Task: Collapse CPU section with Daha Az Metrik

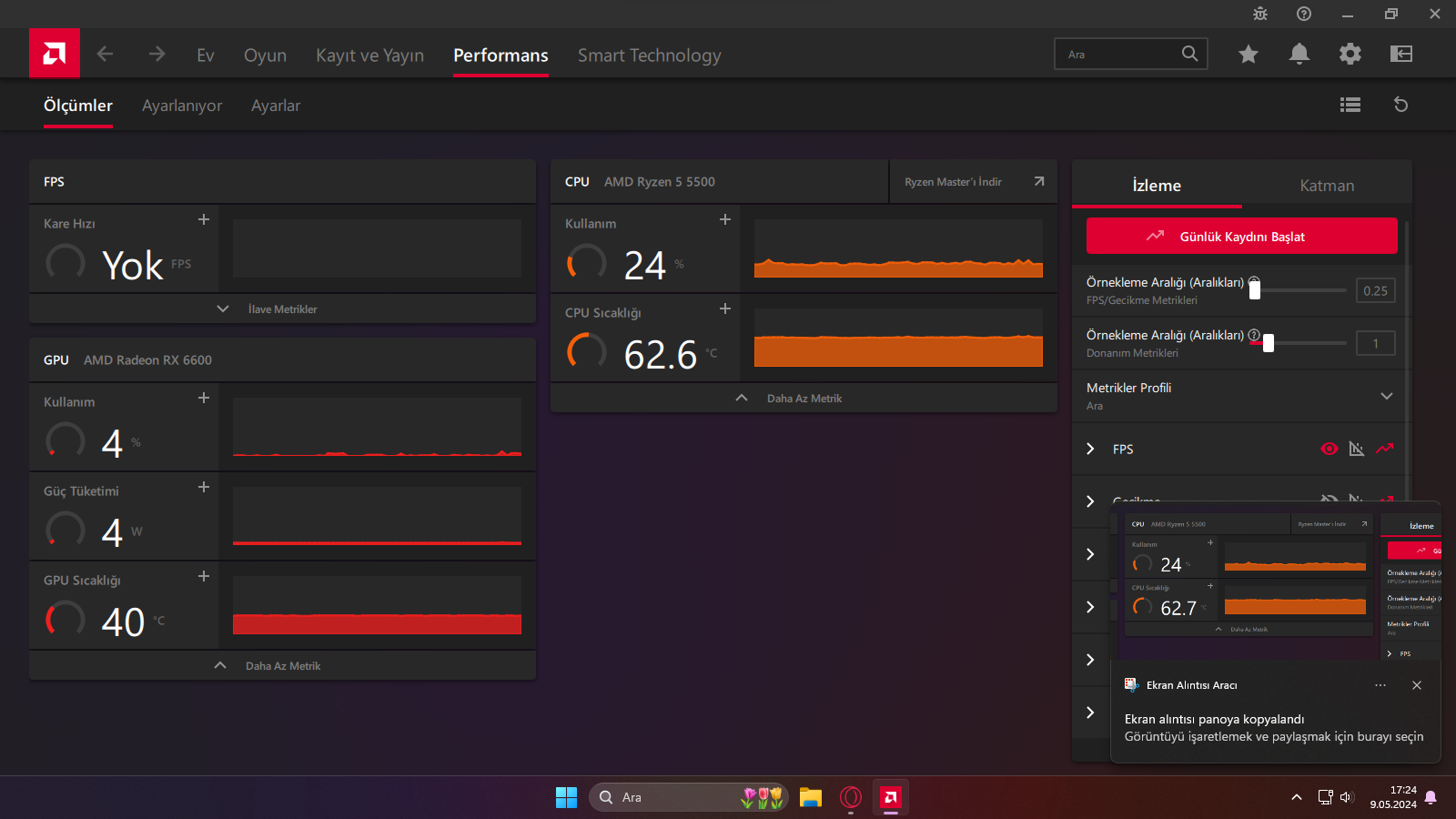Action: [804, 398]
